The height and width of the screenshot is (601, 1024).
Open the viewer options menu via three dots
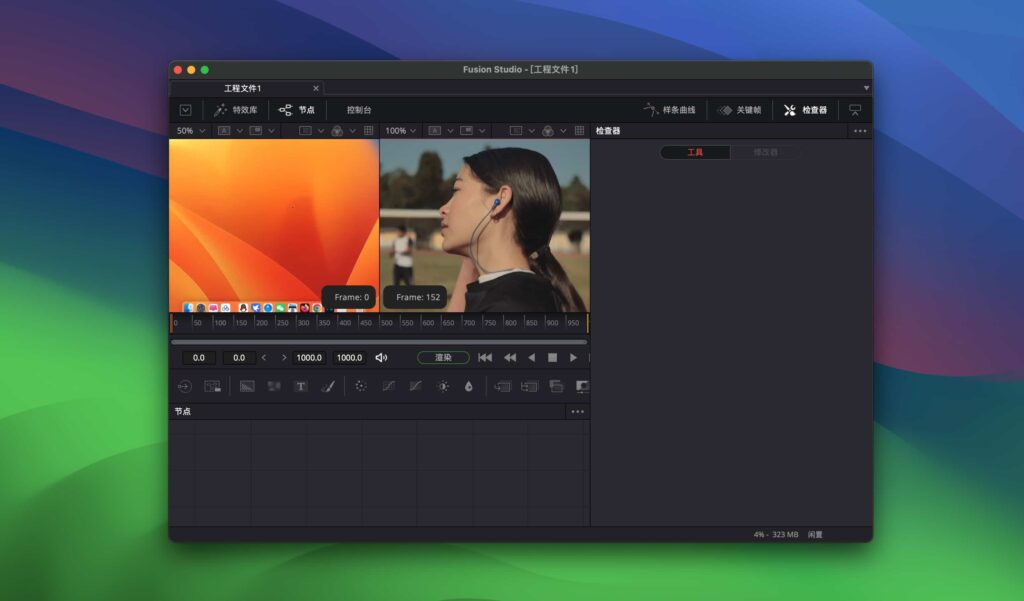858,130
